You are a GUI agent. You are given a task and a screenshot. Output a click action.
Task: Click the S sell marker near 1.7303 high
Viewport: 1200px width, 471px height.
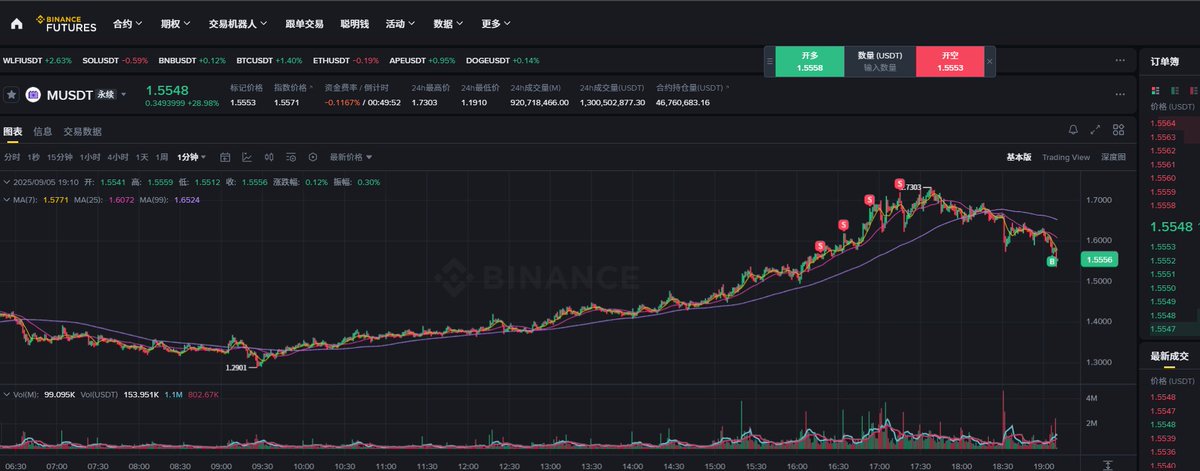[899, 184]
